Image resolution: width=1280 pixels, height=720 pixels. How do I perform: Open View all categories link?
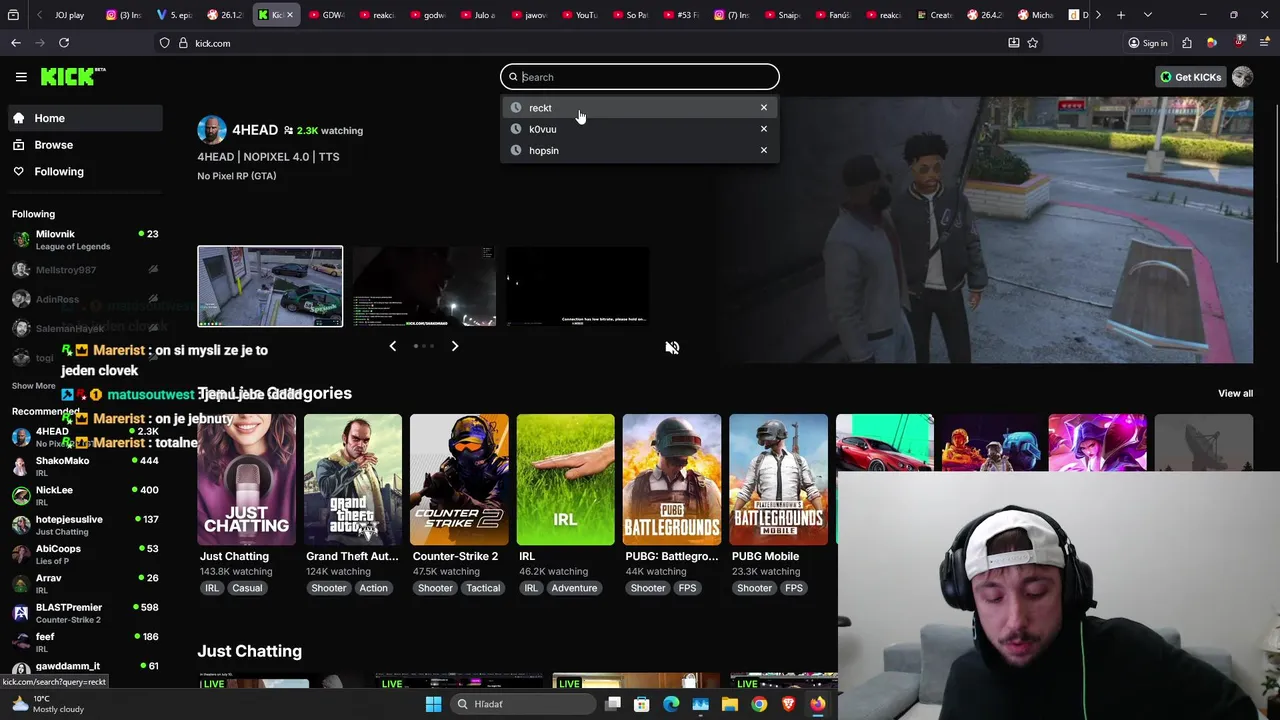pos(1235,394)
